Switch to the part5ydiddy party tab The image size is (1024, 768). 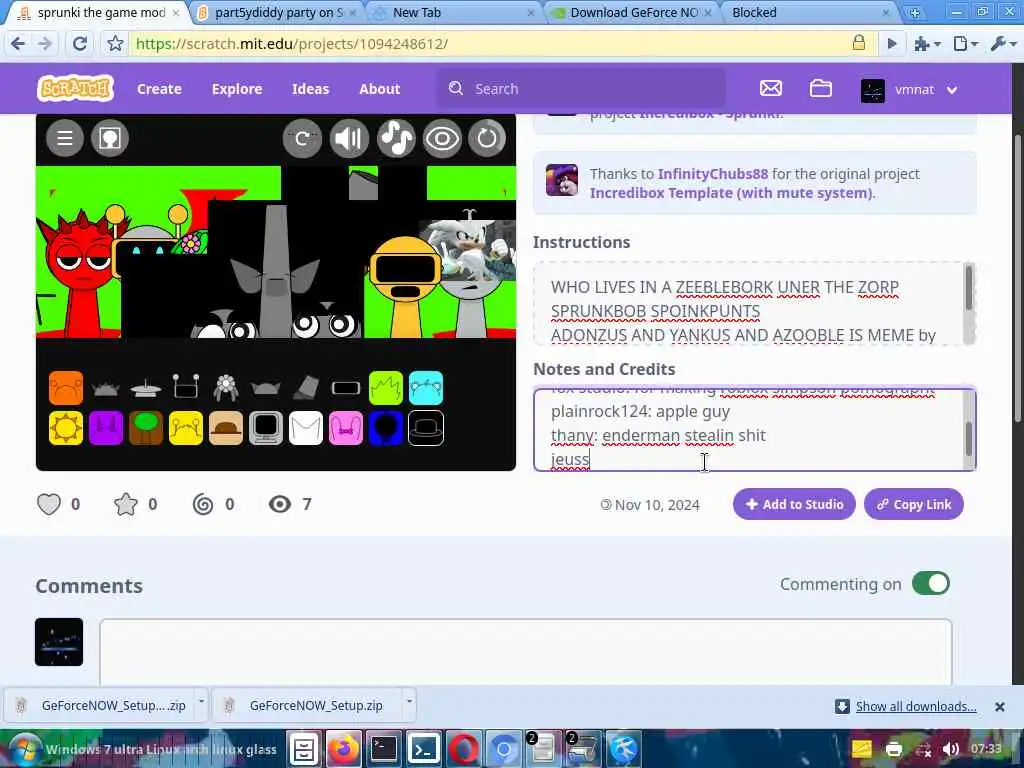(278, 12)
